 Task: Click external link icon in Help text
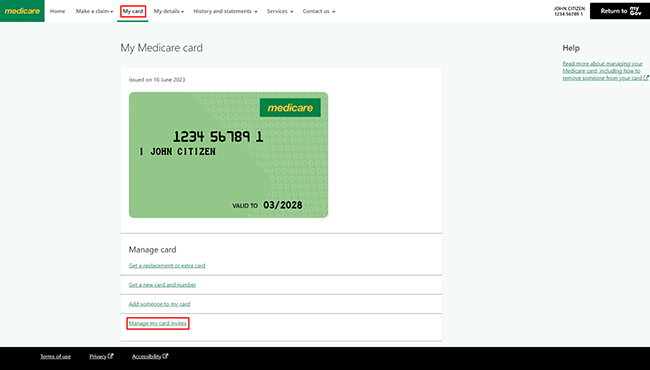coord(646,77)
